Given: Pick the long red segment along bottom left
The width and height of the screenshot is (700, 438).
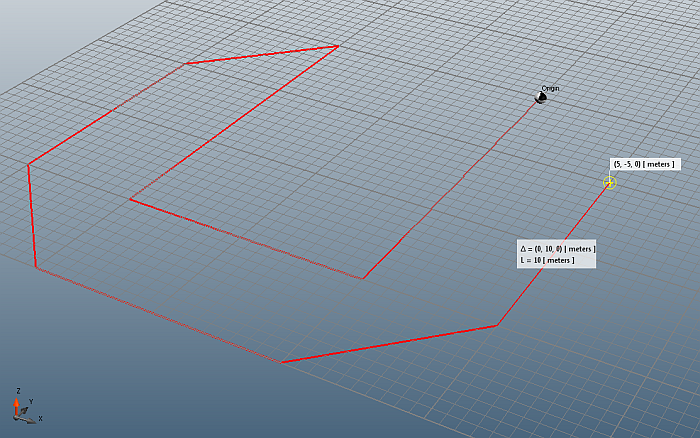Looking at the screenshot, I should (x=160, y=315).
